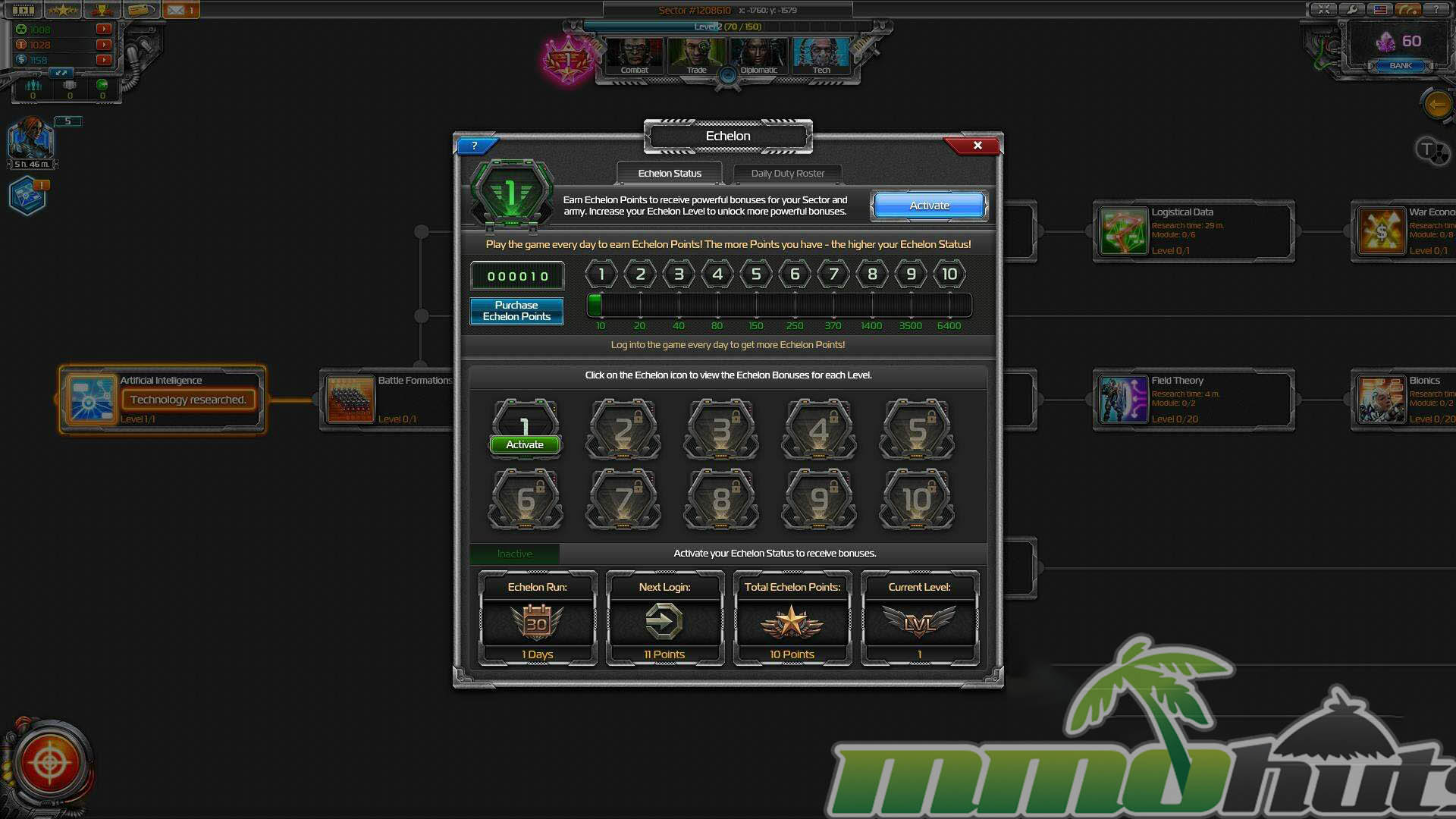This screenshot has height=819, width=1456.
Task: Click the red crosshair target button
Action: (x=50, y=764)
